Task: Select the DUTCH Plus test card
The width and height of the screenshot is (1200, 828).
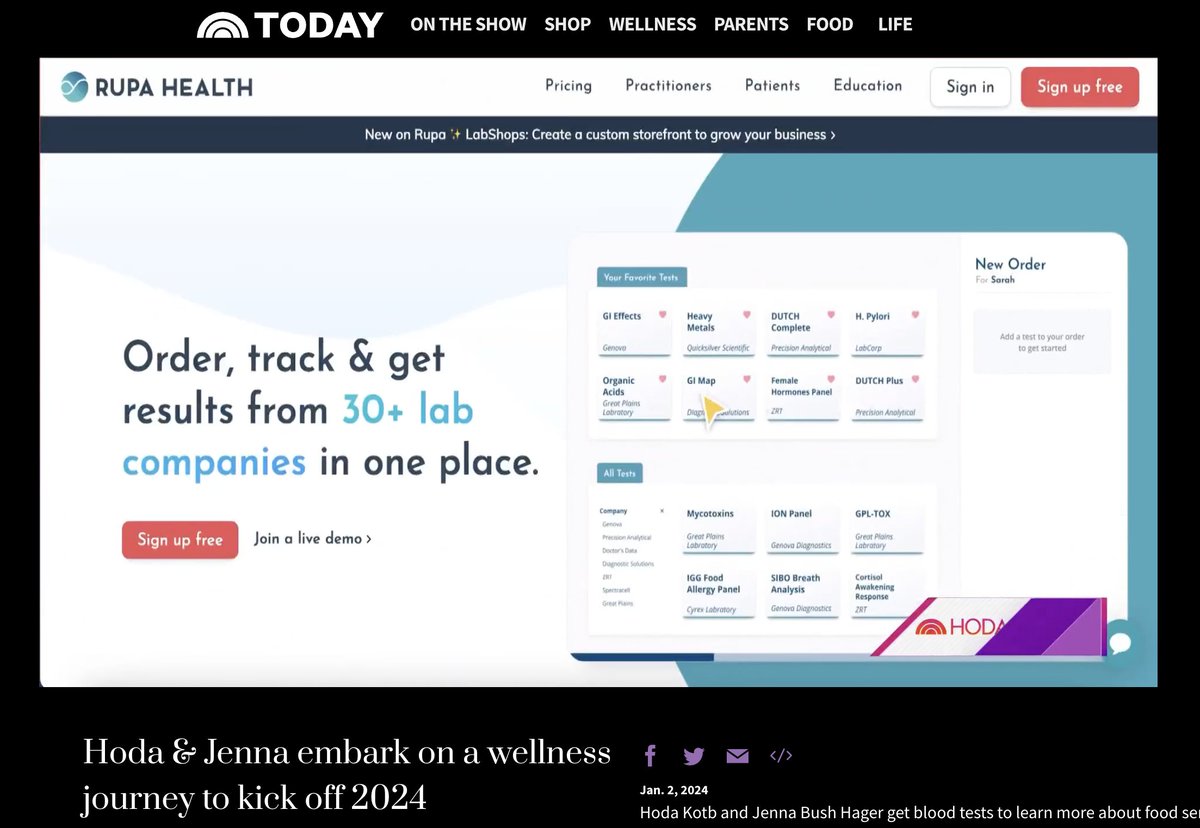Action: click(x=888, y=396)
